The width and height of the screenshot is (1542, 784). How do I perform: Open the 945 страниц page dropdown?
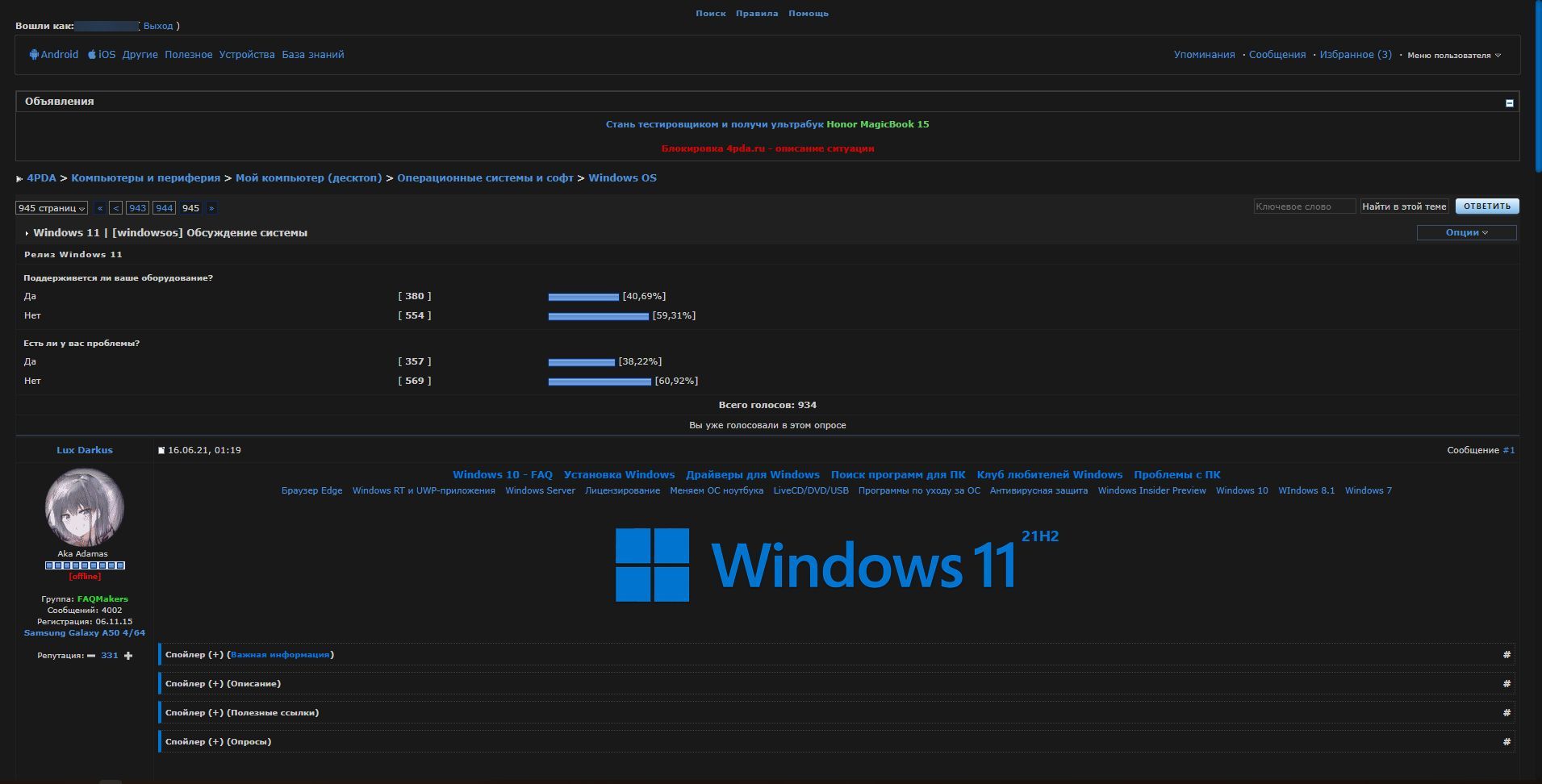click(52, 208)
